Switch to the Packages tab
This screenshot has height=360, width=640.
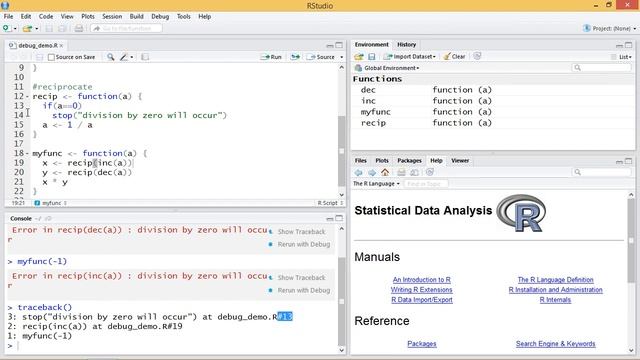click(409, 160)
